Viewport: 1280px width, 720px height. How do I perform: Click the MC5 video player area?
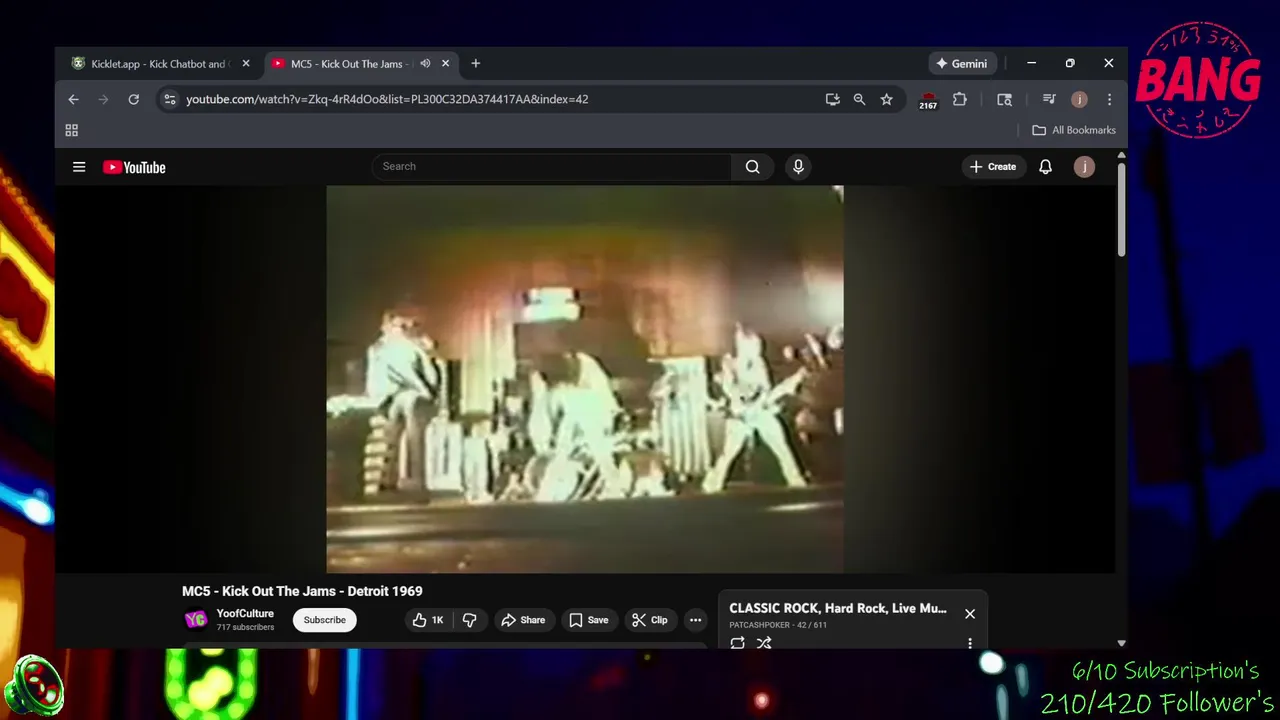click(x=585, y=379)
